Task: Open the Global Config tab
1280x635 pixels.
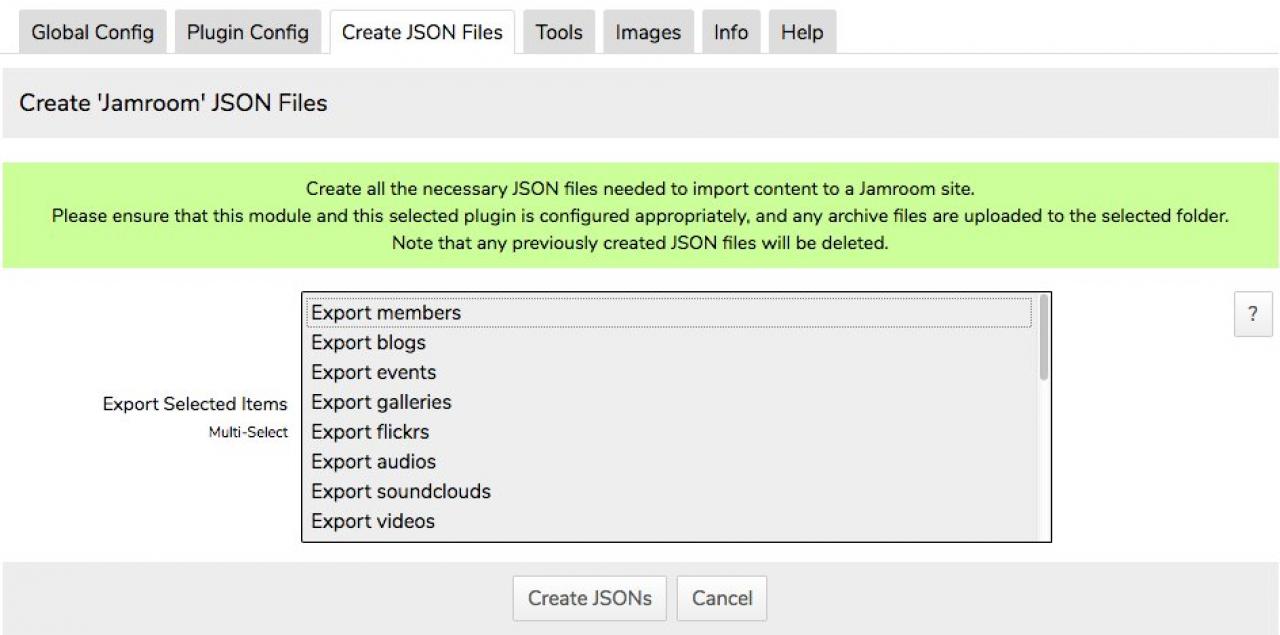Action: click(x=92, y=32)
